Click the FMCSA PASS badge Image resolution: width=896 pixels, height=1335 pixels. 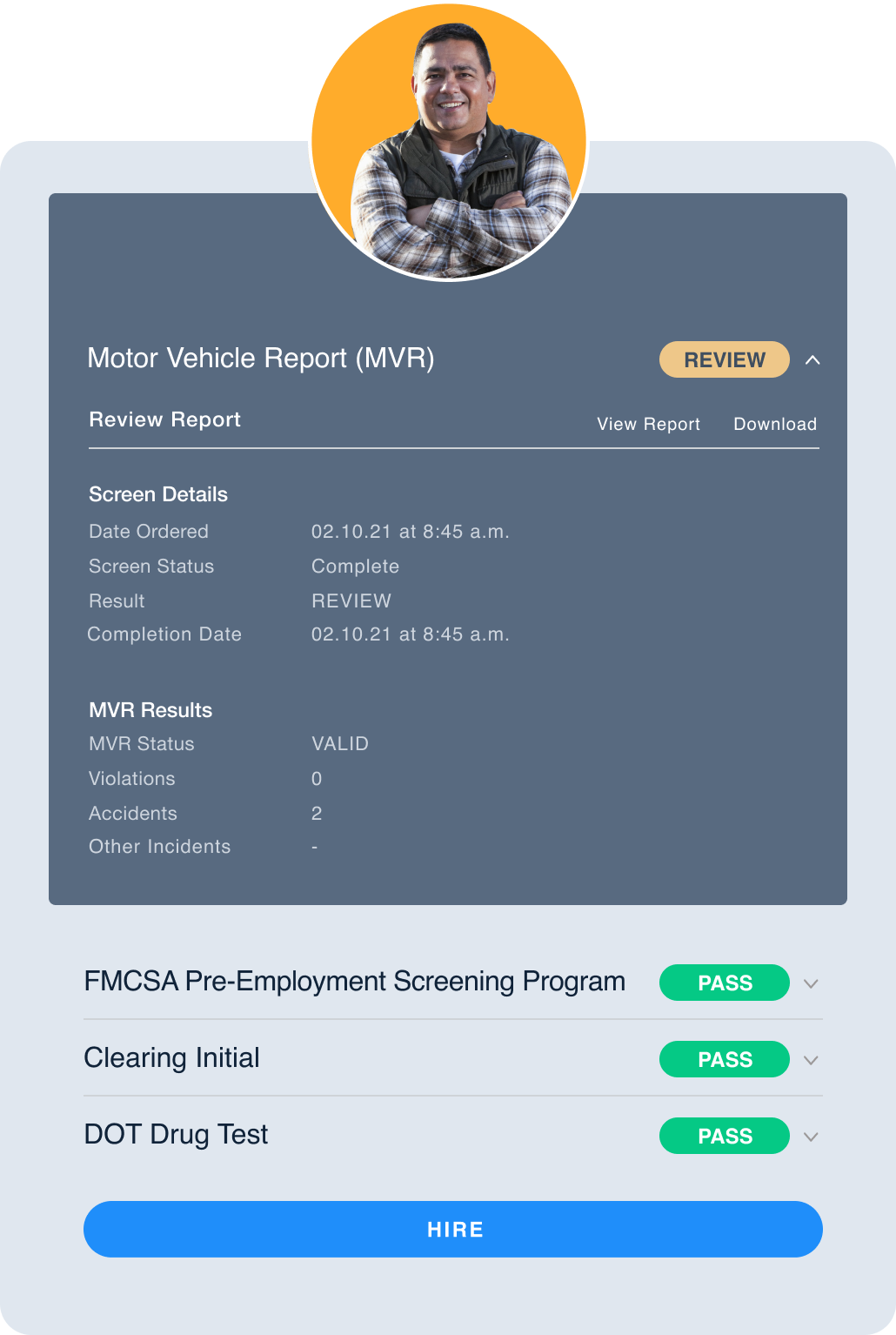(725, 983)
